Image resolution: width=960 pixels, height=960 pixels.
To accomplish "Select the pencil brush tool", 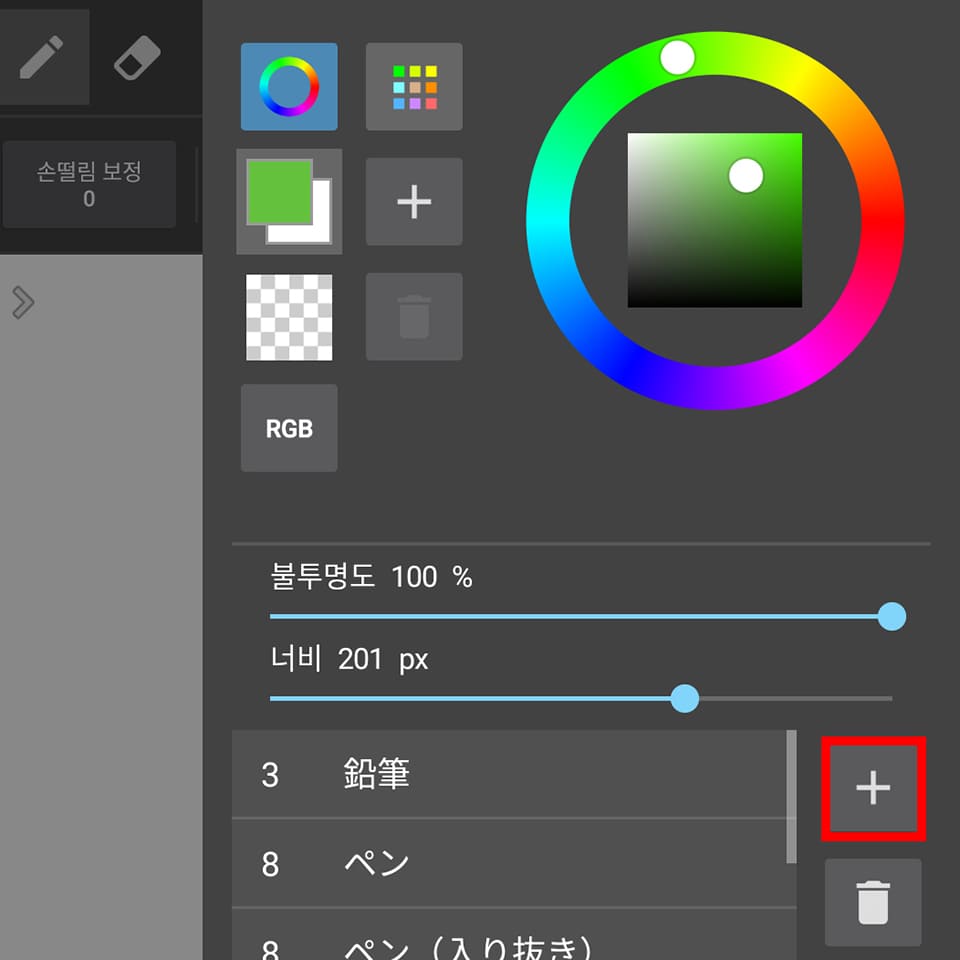I will pyautogui.click(x=41, y=56).
